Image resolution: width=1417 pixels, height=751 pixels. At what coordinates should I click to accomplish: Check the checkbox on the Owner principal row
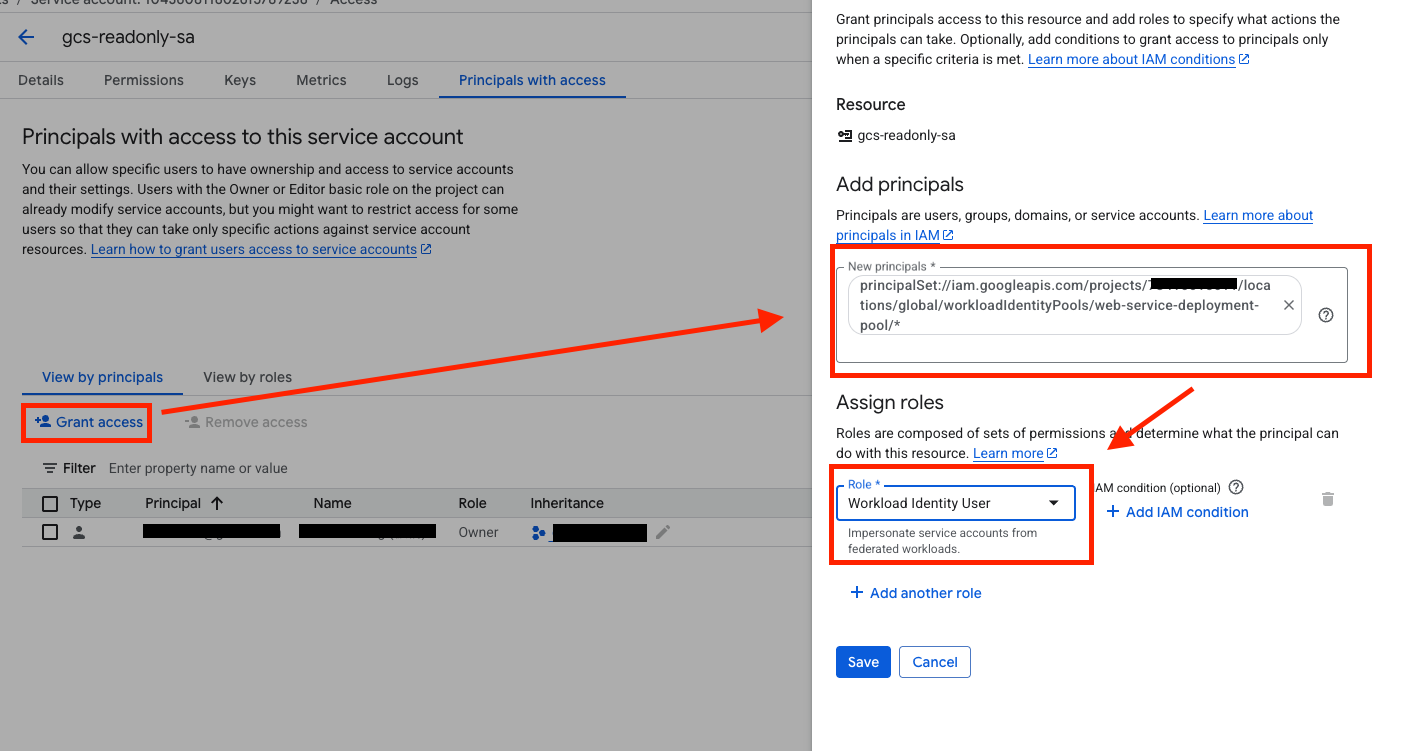tap(49, 532)
